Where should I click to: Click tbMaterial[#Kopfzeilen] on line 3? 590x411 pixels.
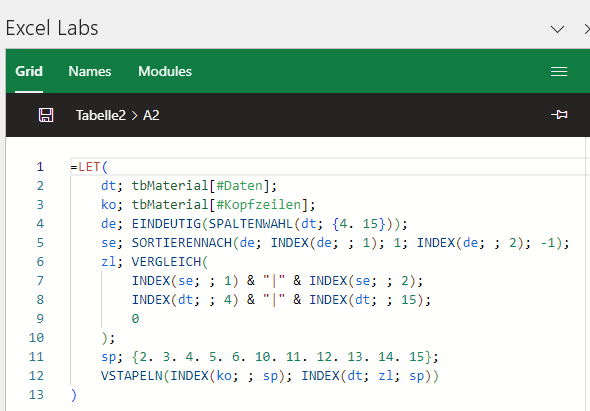pos(220,205)
